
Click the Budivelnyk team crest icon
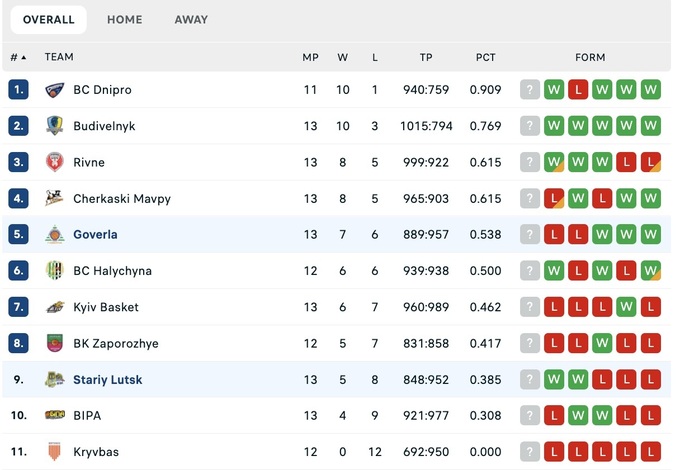[55, 126]
